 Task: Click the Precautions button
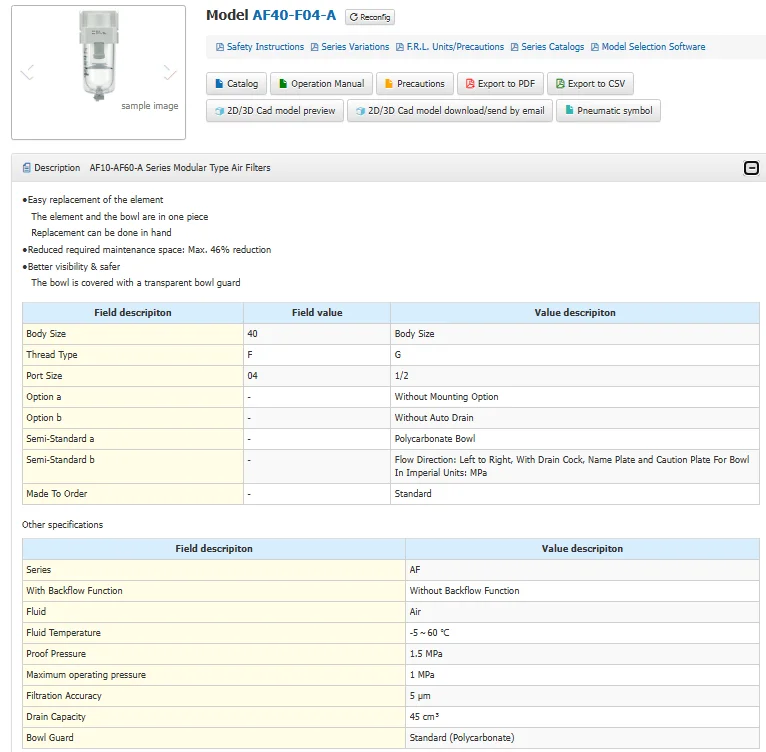tap(415, 84)
